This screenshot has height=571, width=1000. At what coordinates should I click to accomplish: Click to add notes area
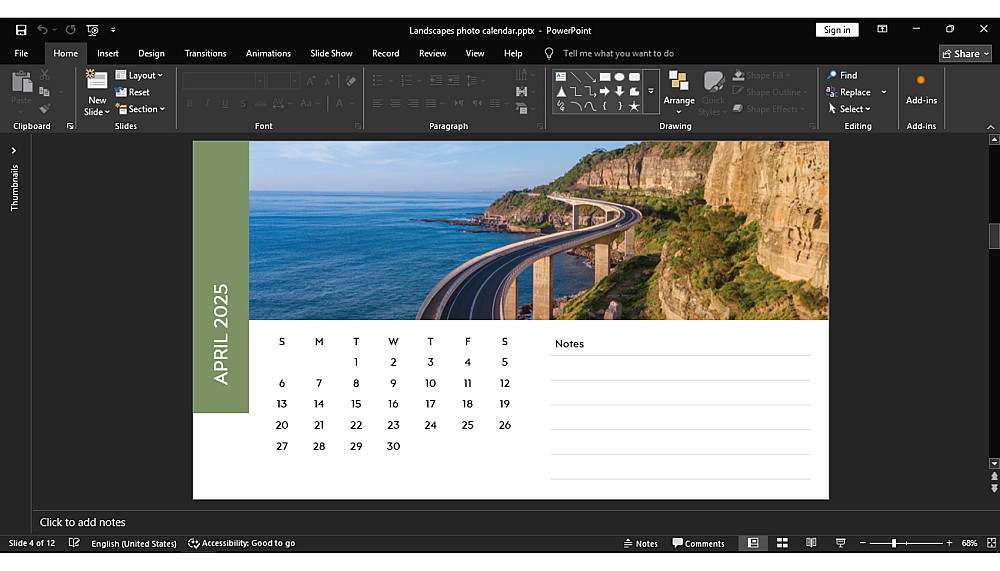(x=82, y=523)
